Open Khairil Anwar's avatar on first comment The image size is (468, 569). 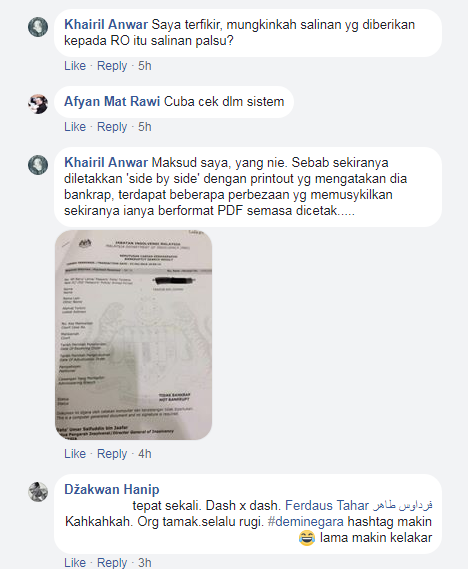point(38,27)
